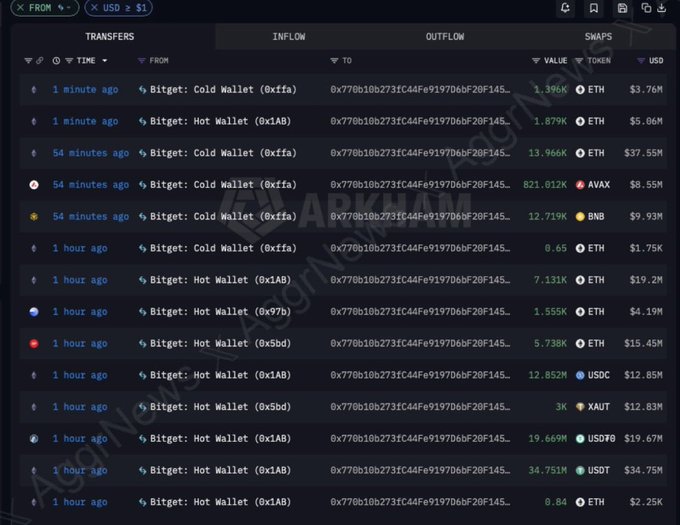Click the 34.751M USDT value
The width and height of the screenshot is (680, 525).
[547, 470]
